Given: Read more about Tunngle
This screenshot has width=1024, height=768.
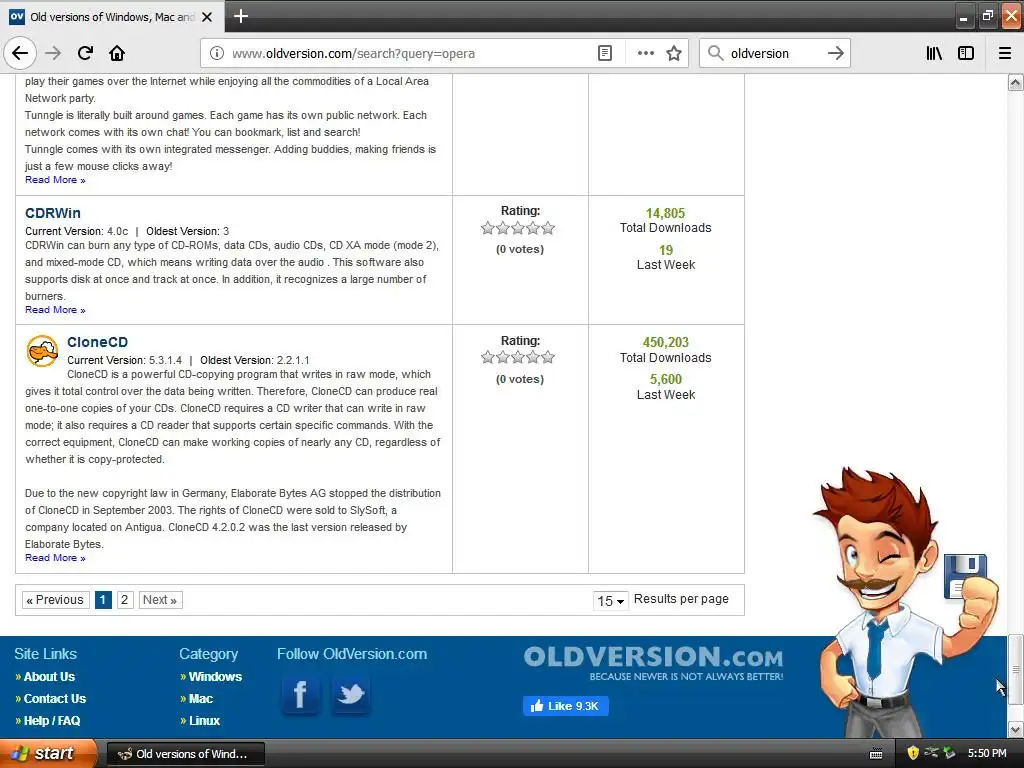Looking at the screenshot, I should 55,180.
